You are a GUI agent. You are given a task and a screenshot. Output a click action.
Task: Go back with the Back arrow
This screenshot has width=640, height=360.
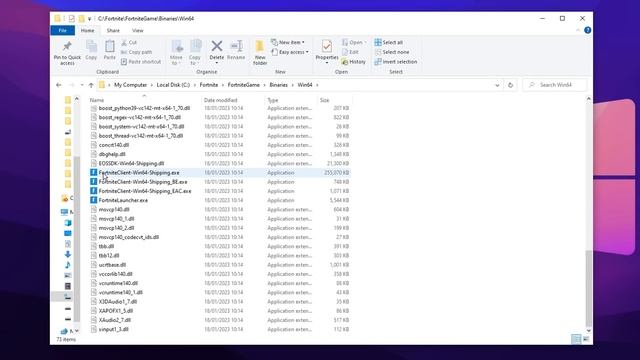(x=59, y=85)
